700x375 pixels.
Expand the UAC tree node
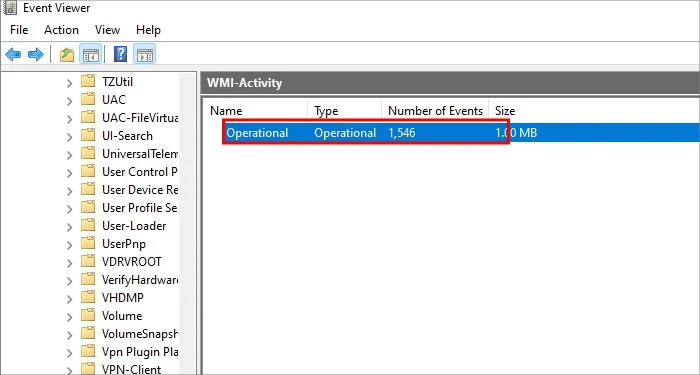click(69, 101)
